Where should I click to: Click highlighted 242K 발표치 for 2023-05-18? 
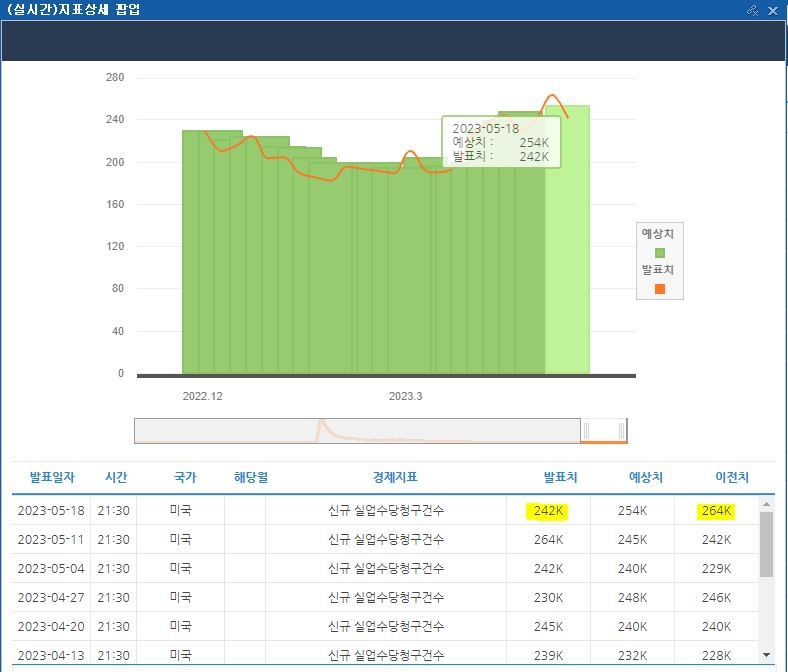point(548,511)
